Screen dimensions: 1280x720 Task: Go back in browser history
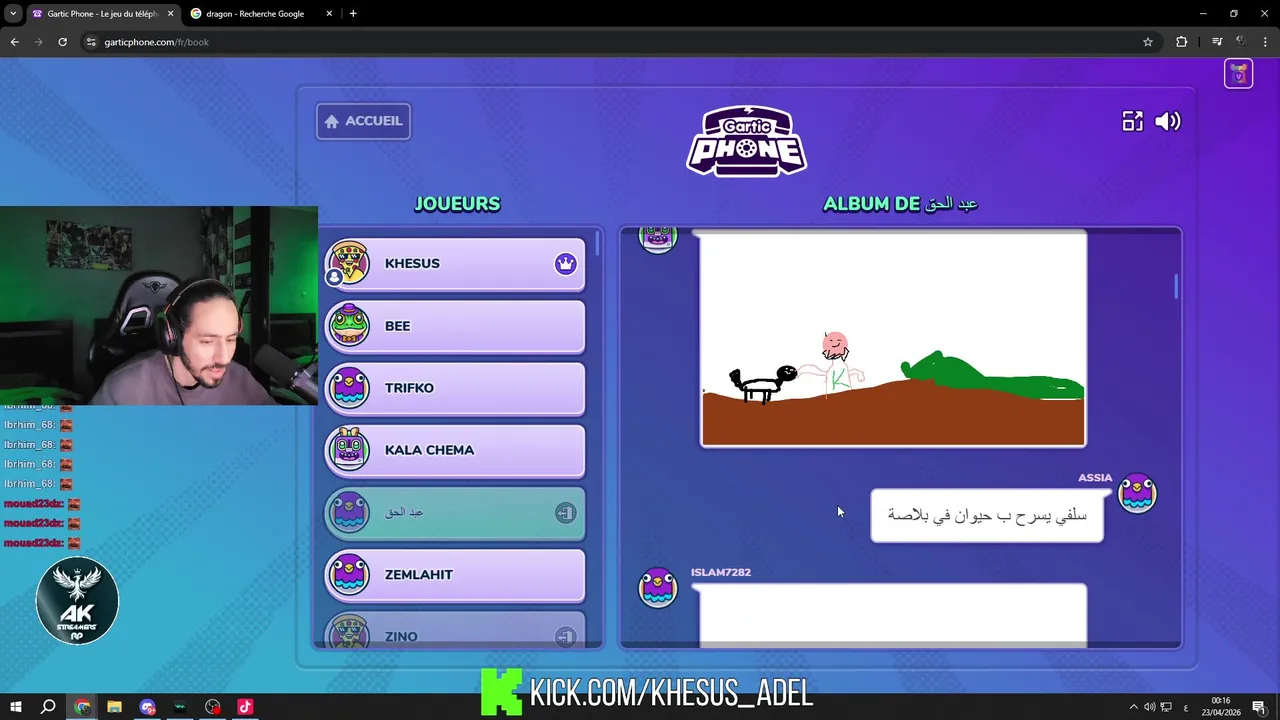coord(14,42)
